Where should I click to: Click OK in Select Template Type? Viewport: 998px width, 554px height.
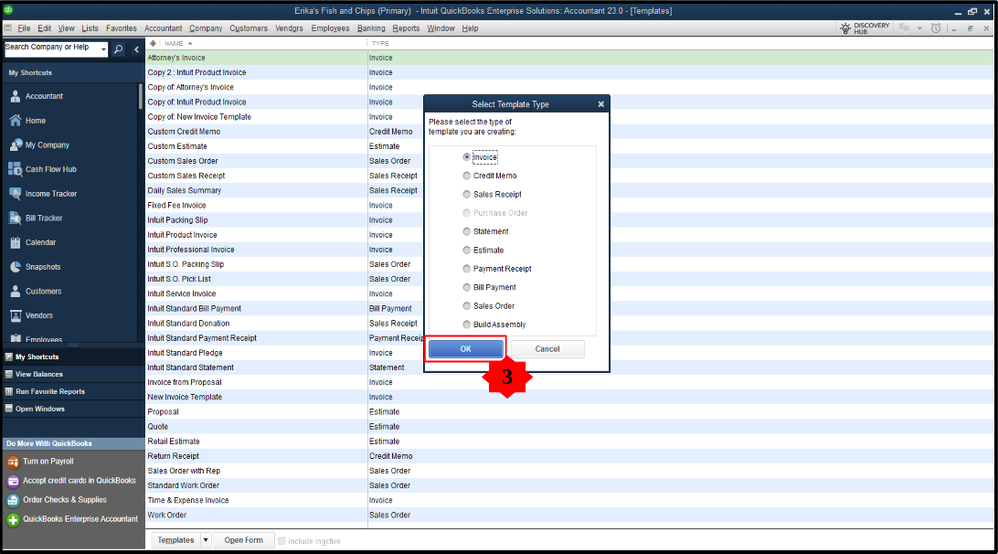coord(466,349)
